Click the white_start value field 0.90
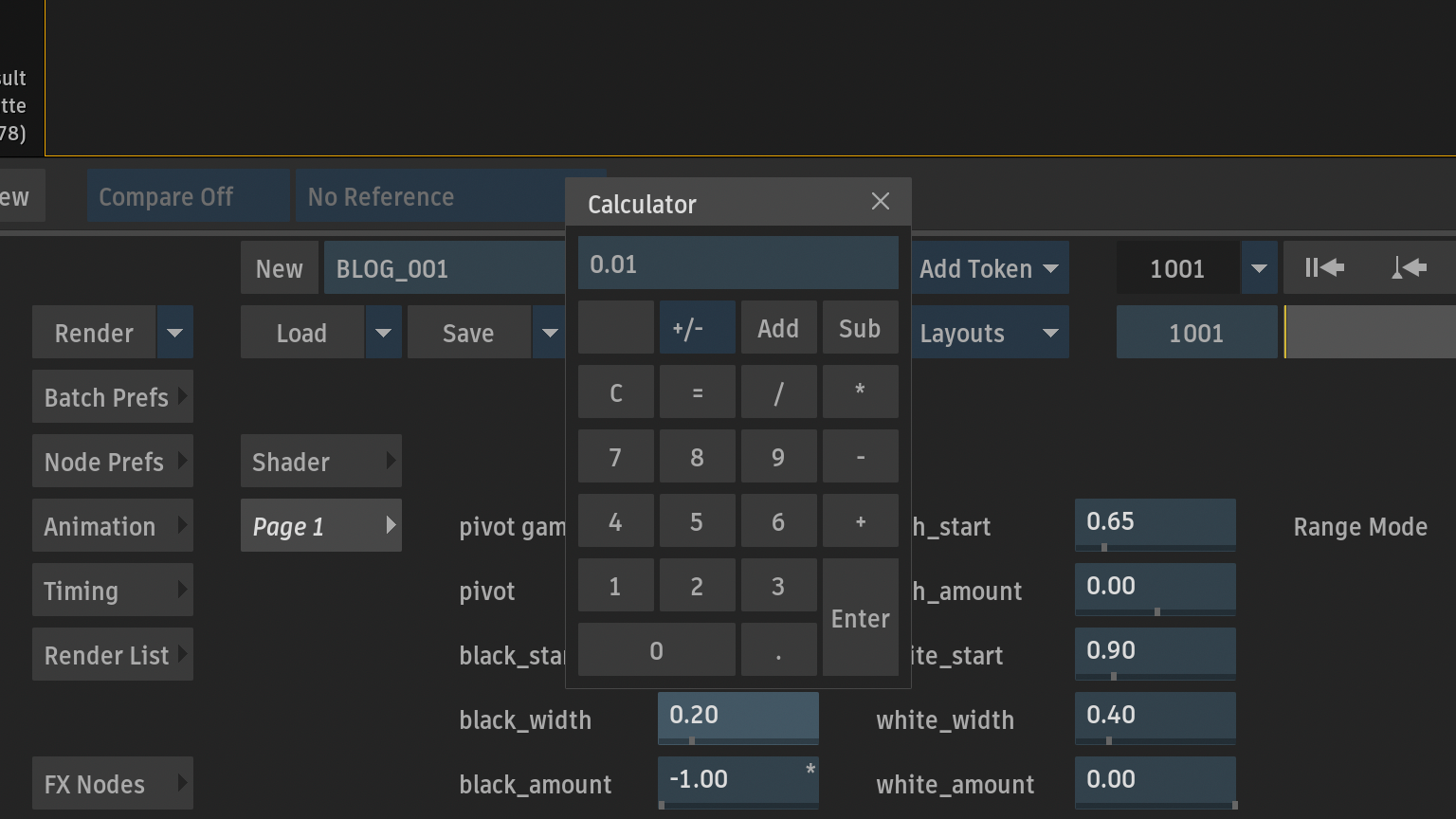 [x=1156, y=653]
